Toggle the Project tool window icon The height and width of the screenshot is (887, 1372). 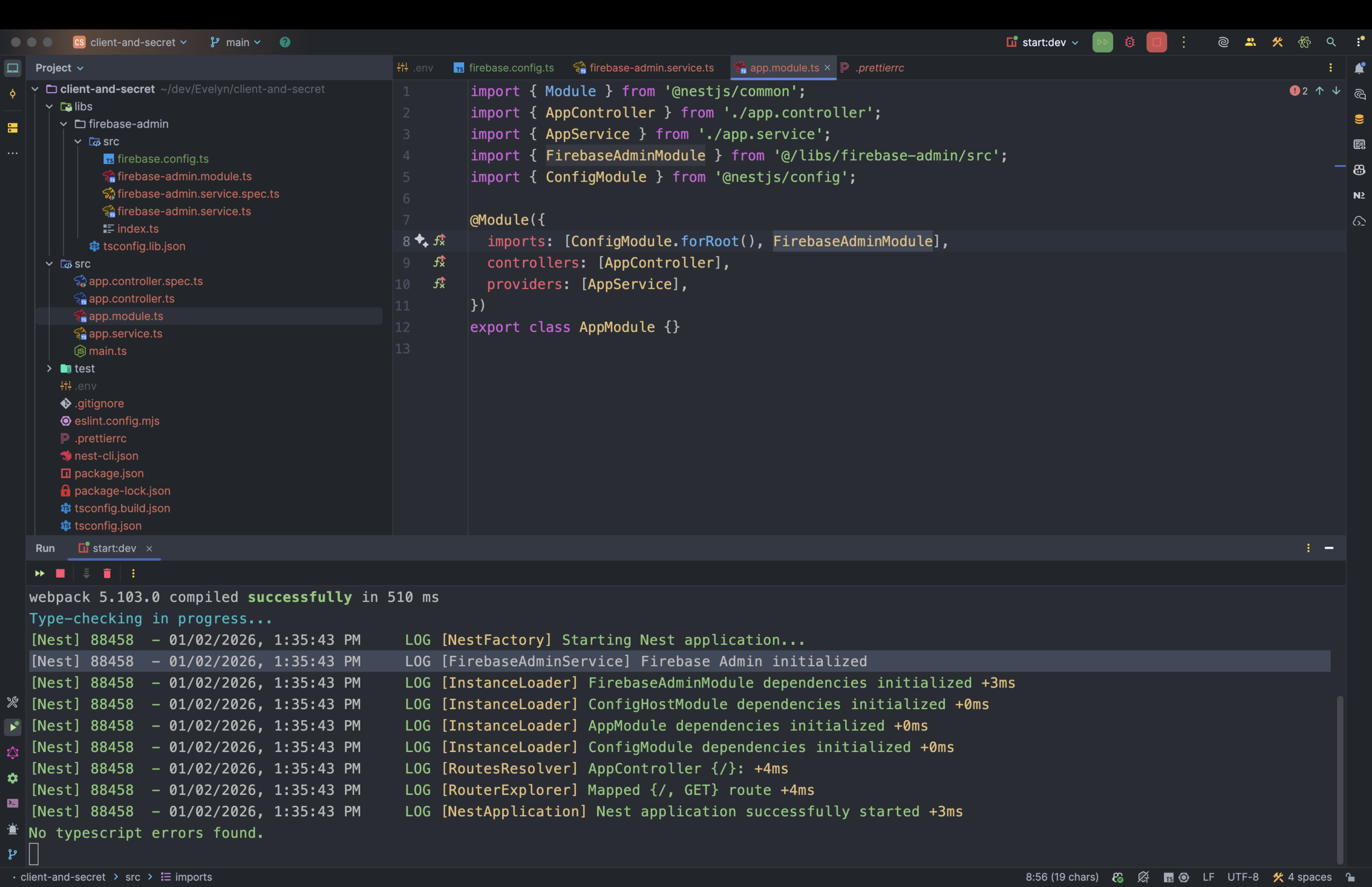13,68
